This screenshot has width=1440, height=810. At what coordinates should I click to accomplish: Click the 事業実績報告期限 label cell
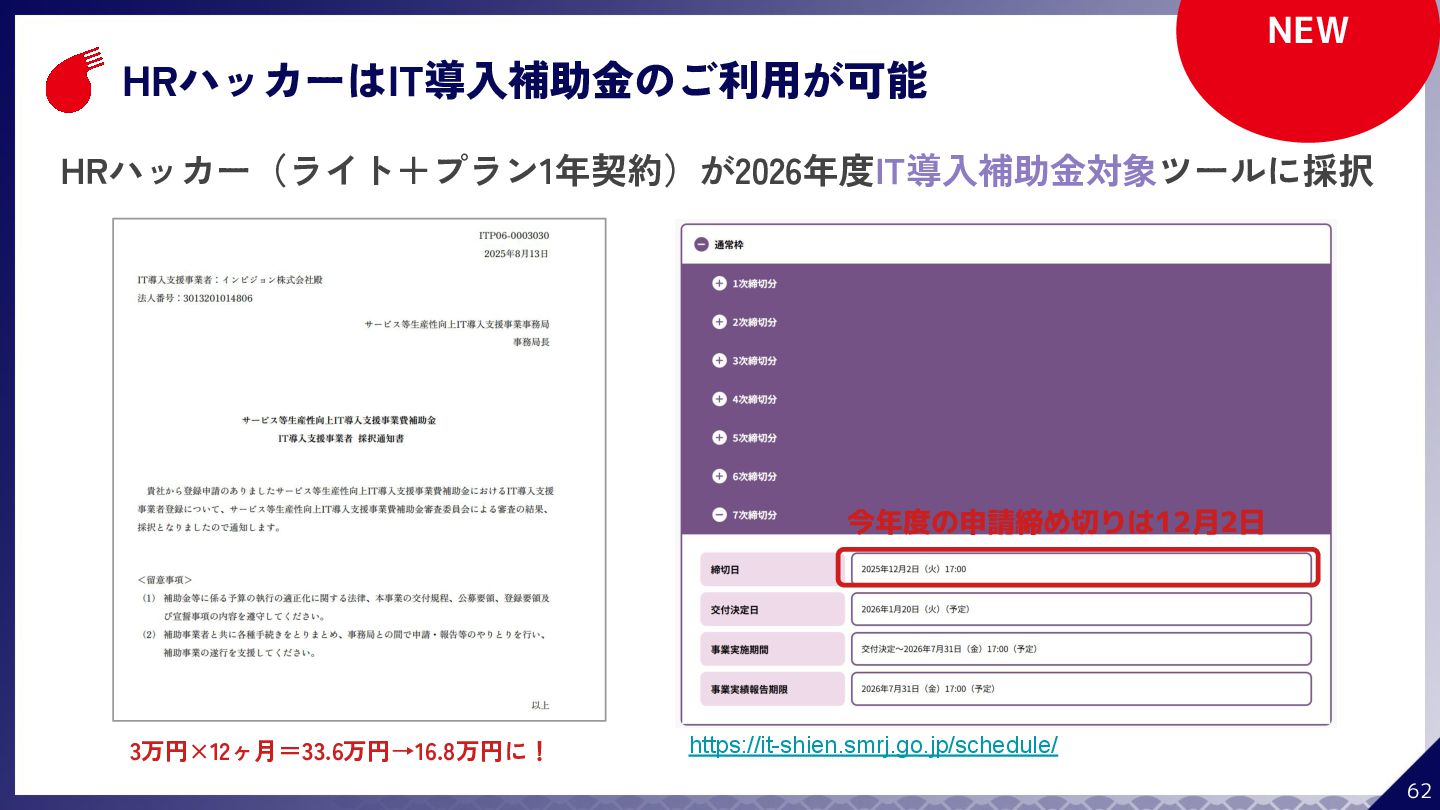[x=772, y=689]
